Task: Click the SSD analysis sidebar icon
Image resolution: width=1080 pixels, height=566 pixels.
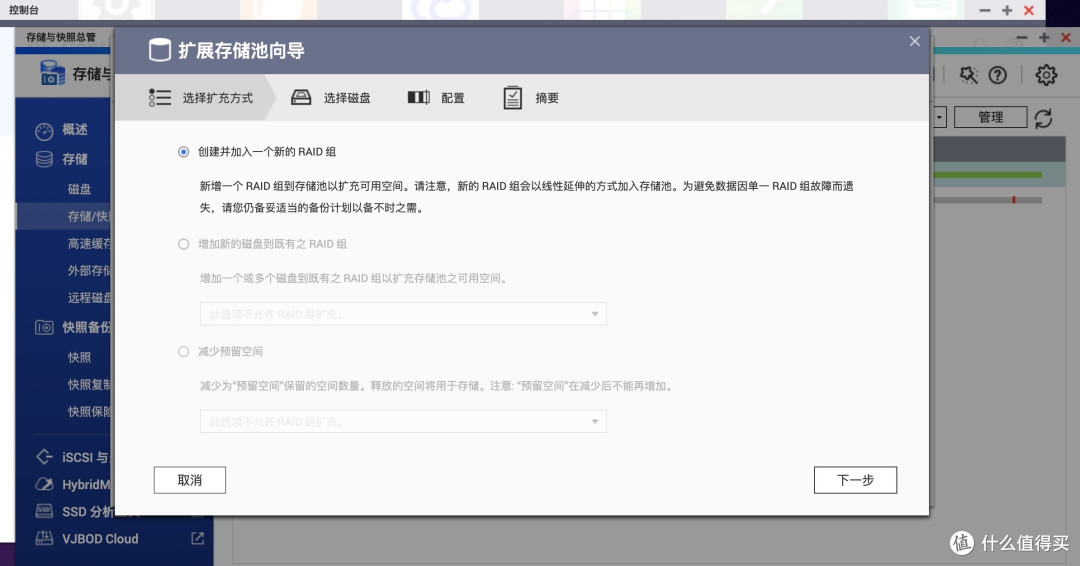Action: [x=44, y=511]
